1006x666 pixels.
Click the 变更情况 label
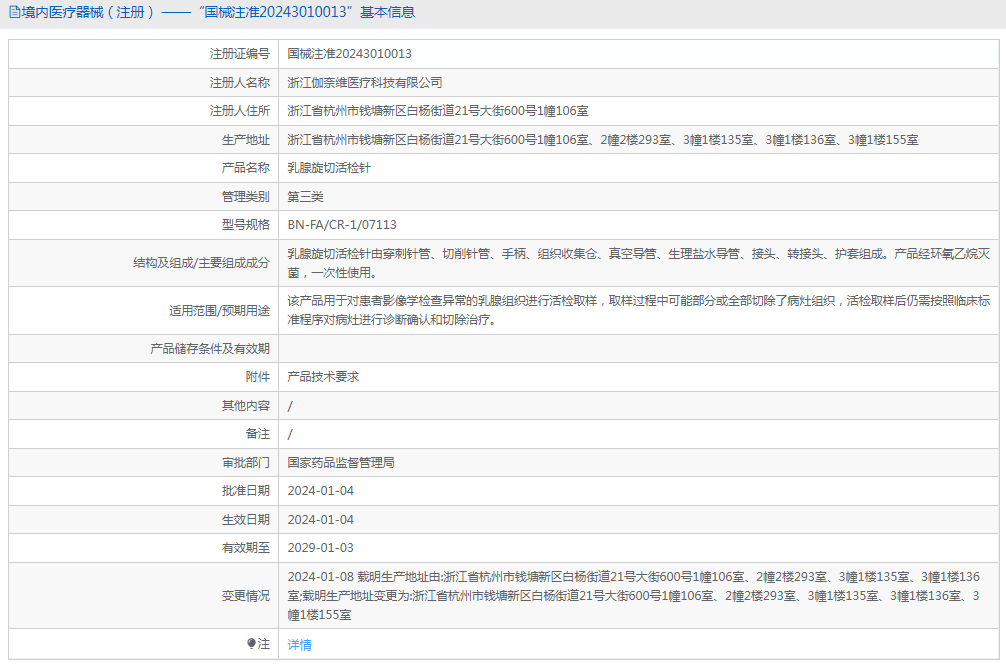[x=246, y=596]
